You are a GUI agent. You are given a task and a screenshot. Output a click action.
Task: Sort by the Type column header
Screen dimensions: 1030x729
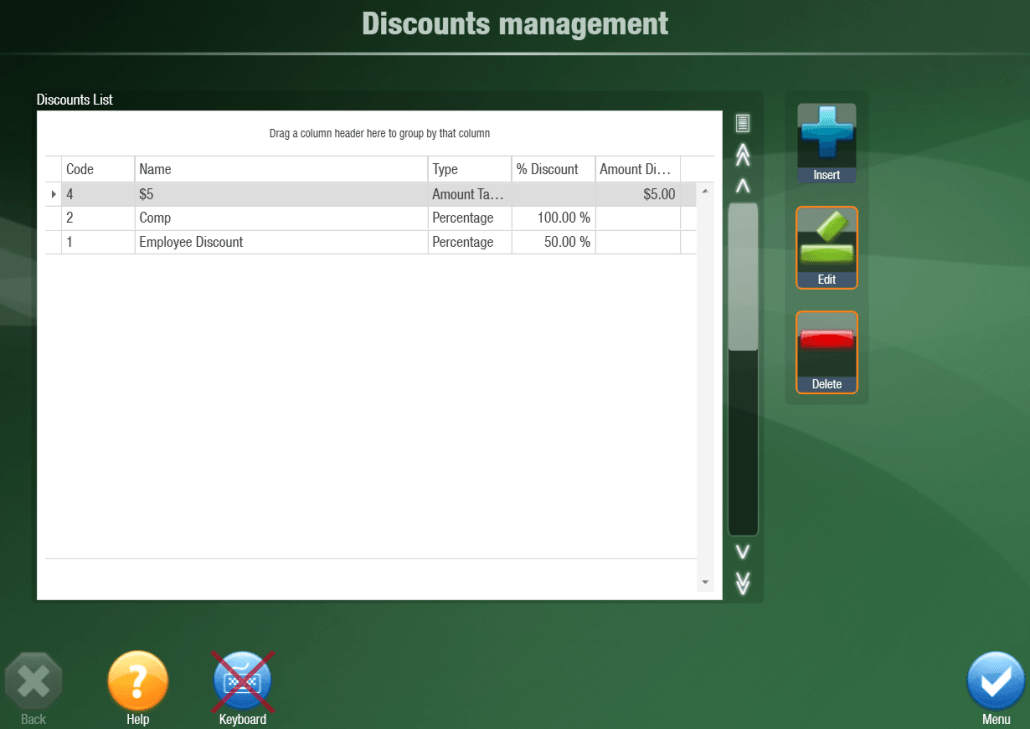[469, 168]
